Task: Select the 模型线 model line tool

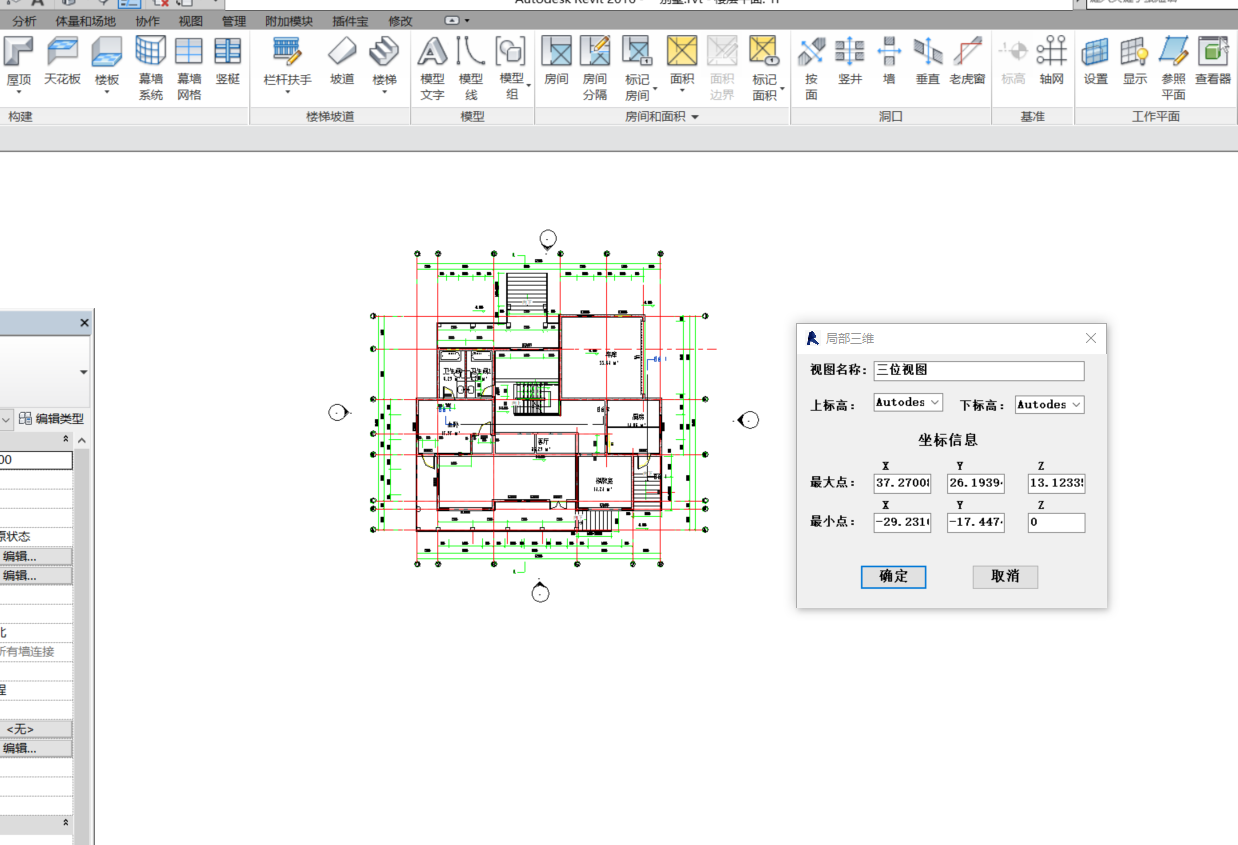Action: (471, 68)
